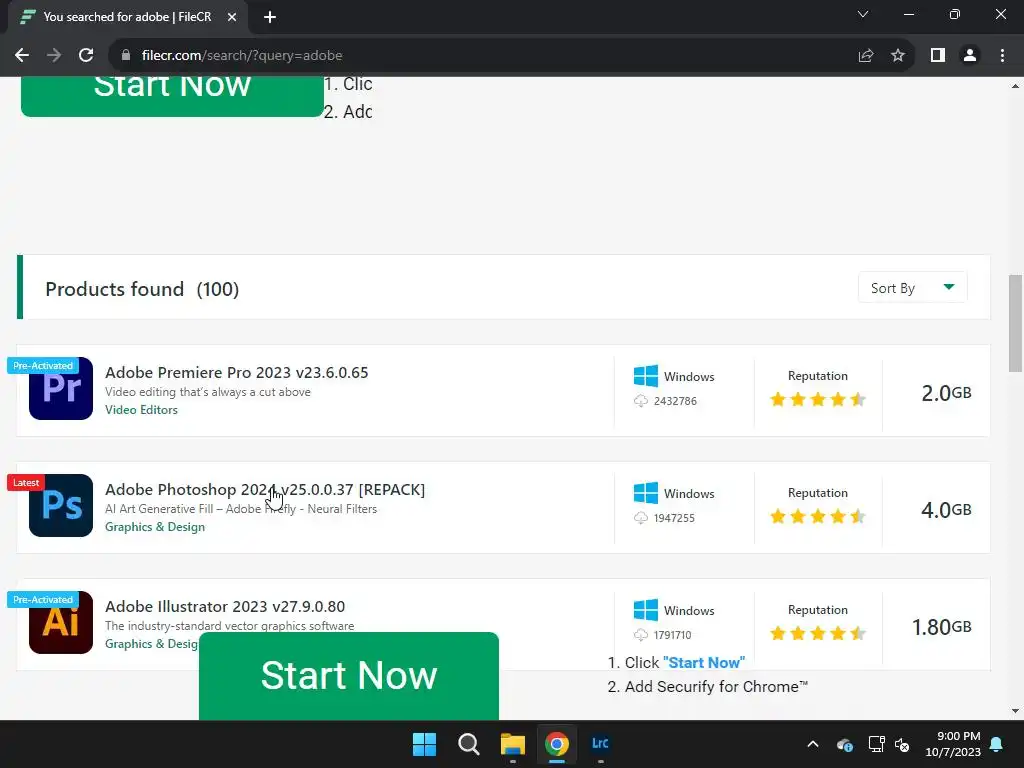1024x768 pixels.
Task: Open Chrome side panel icon
Action: [938, 56]
